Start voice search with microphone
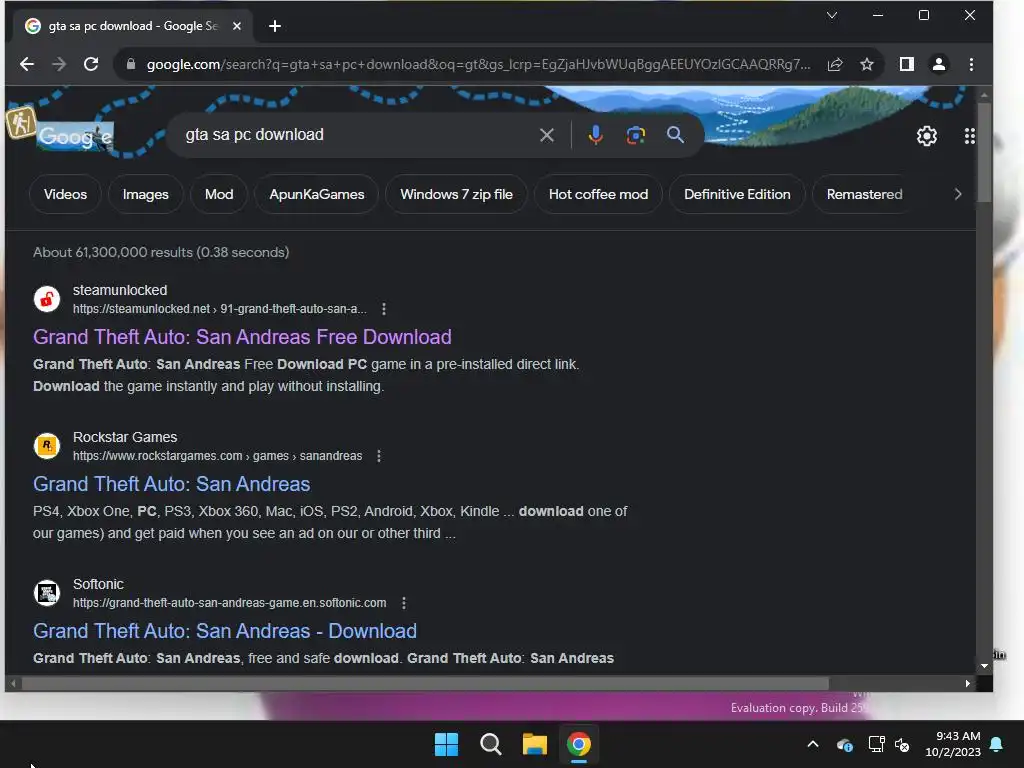The width and height of the screenshot is (1024, 768). 595,135
